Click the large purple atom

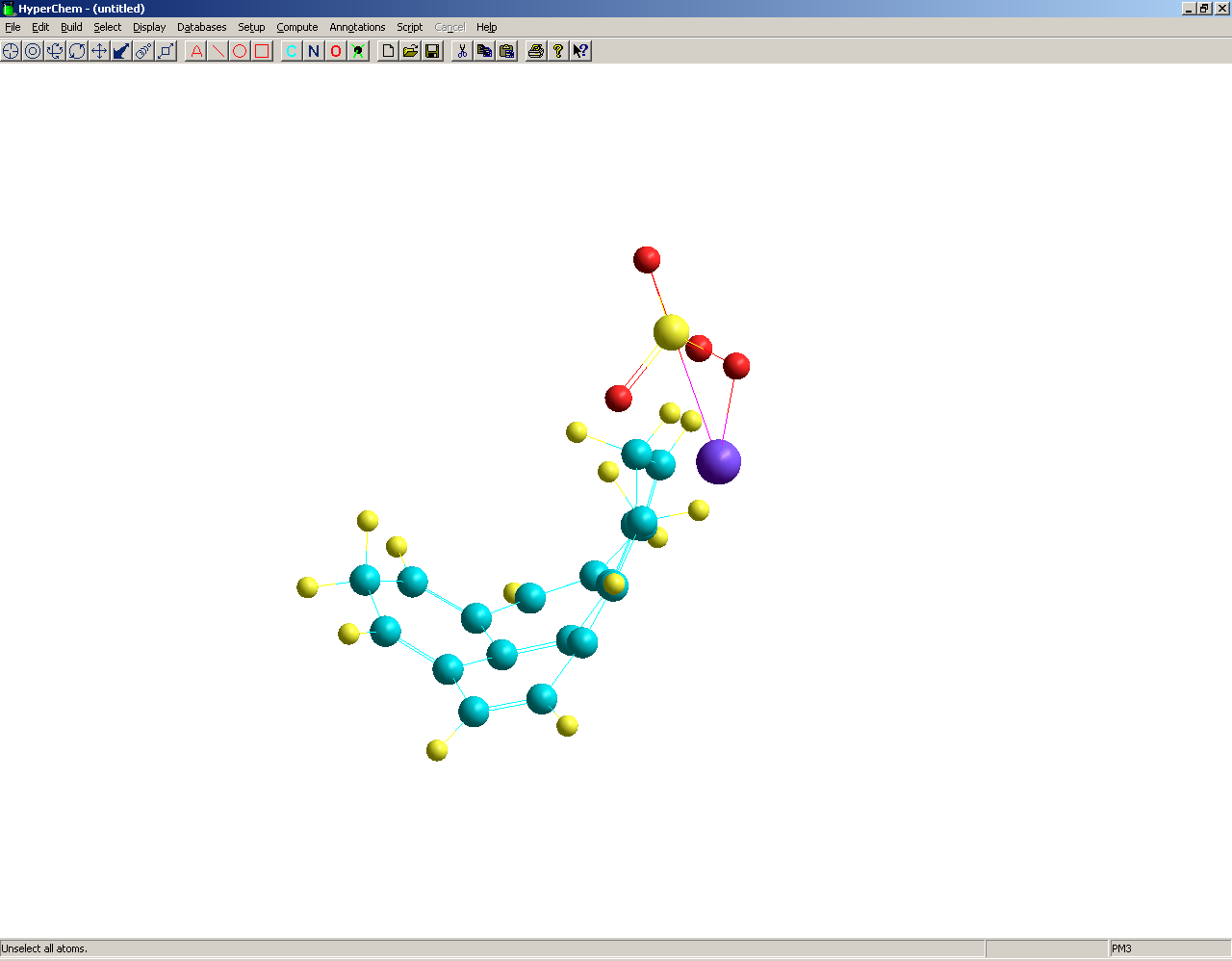(719, 461)
